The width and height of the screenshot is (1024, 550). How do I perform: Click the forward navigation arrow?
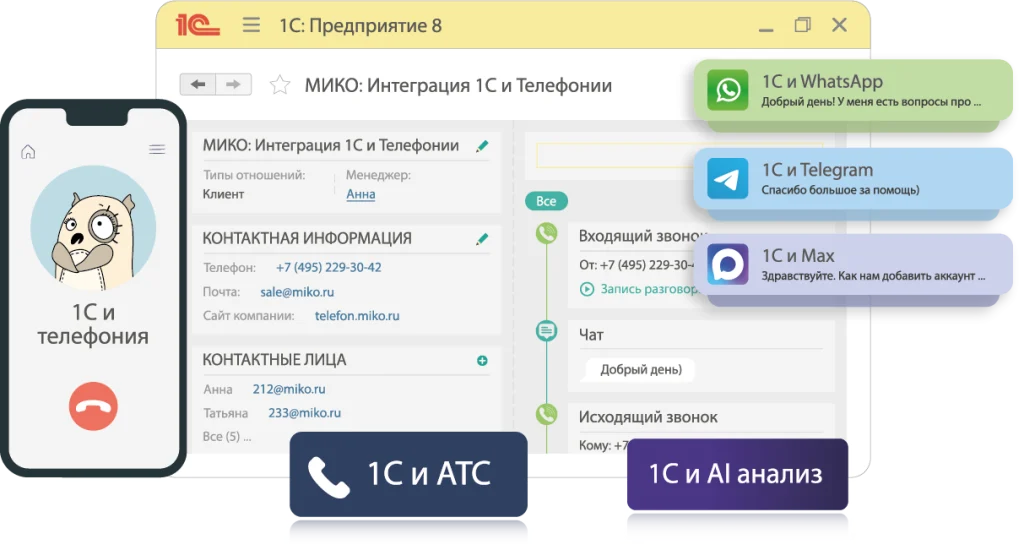click(x=233, y=84)
